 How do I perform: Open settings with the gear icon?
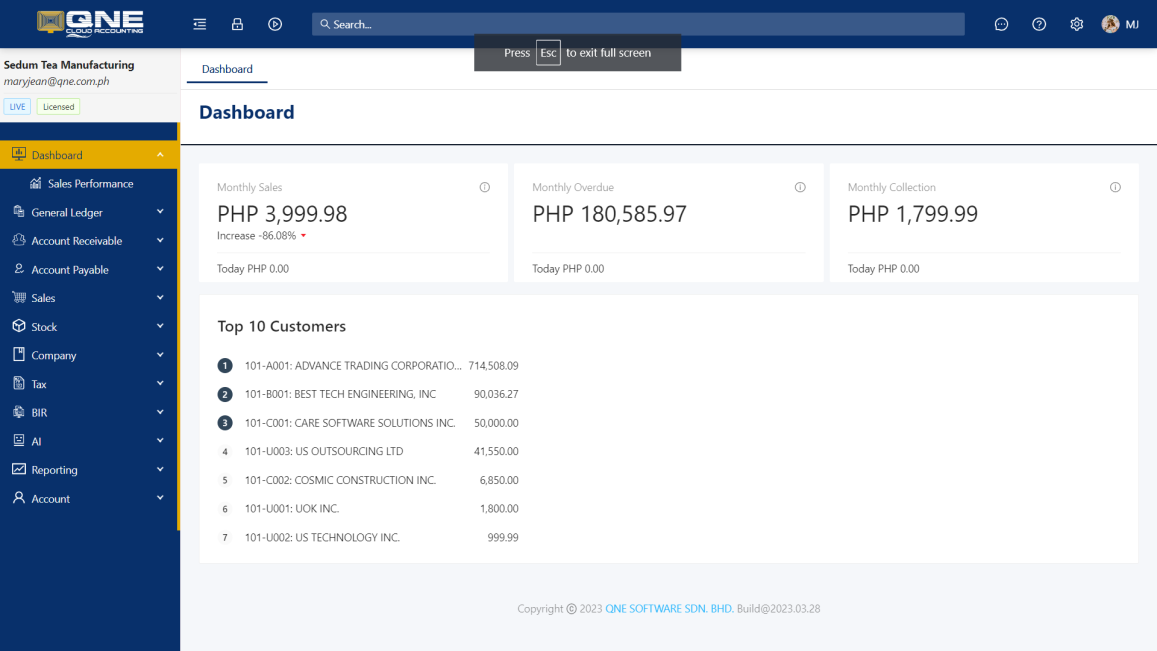click(1077, 24)
